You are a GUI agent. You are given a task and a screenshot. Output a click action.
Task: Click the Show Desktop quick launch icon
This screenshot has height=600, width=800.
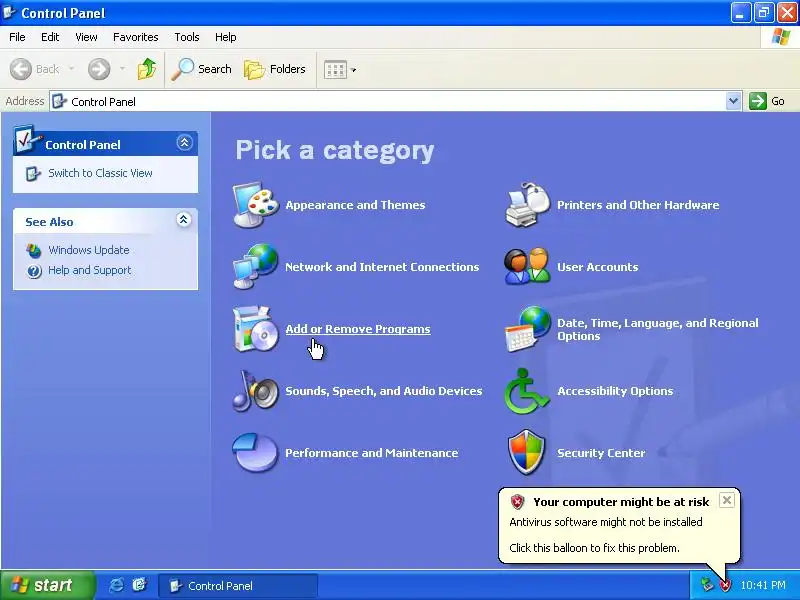(139, 585)
